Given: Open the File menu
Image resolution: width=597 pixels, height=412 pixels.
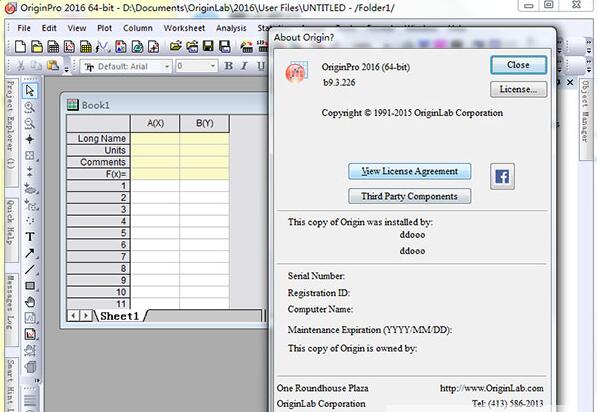Looking at the screenshot, I should (24, 28).
